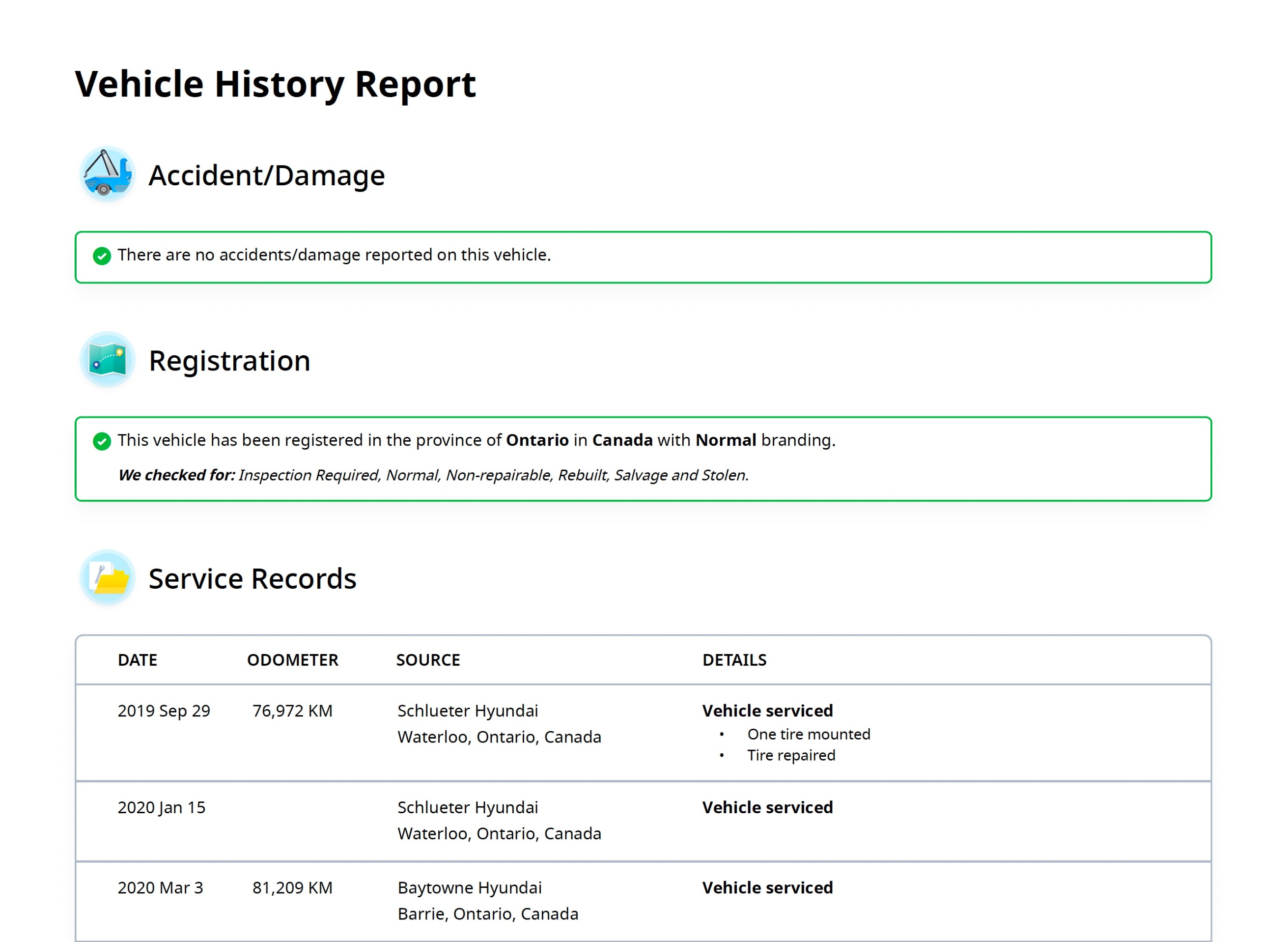Click the Accident/Damage section heading
The width and height of the screenshot is (1288, 942).
click(266, 175)
